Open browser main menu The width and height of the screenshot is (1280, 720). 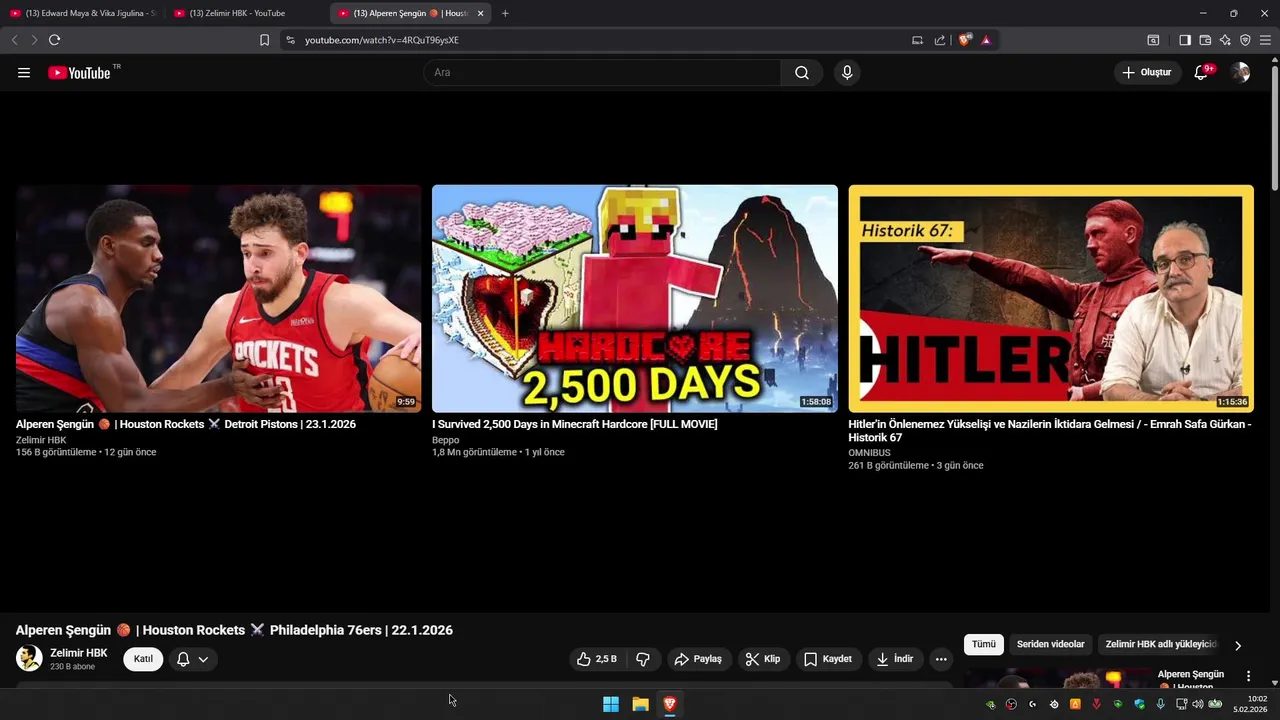pyautogui.click(x=1265, y=40)
